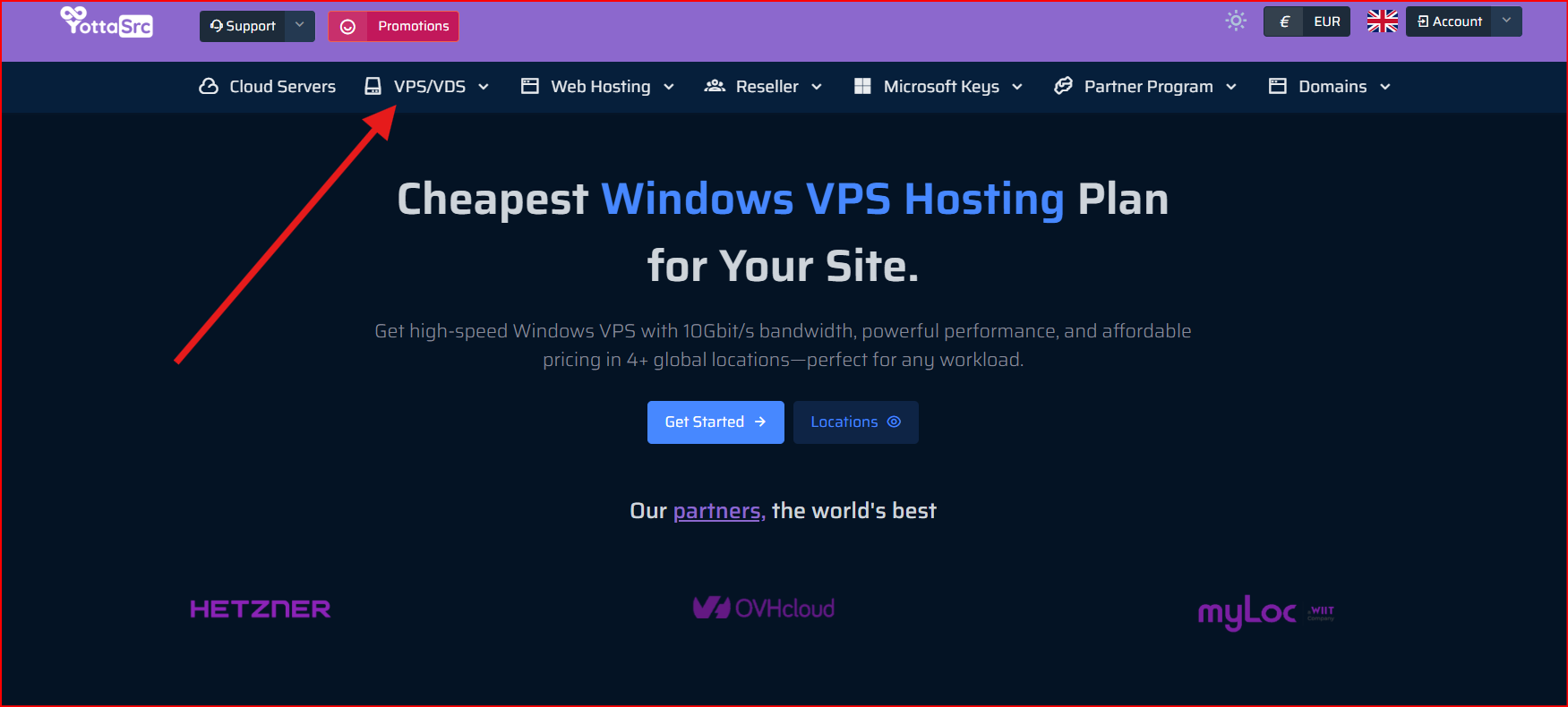Click the eye icon on Locations button
This screenshot has height=707, width=1568.
tap(894, 422)
